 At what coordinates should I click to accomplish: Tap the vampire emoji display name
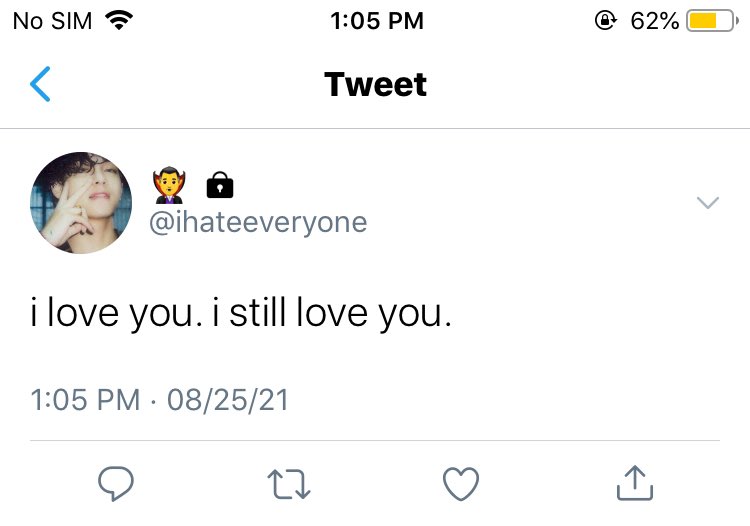coord(169,185)
